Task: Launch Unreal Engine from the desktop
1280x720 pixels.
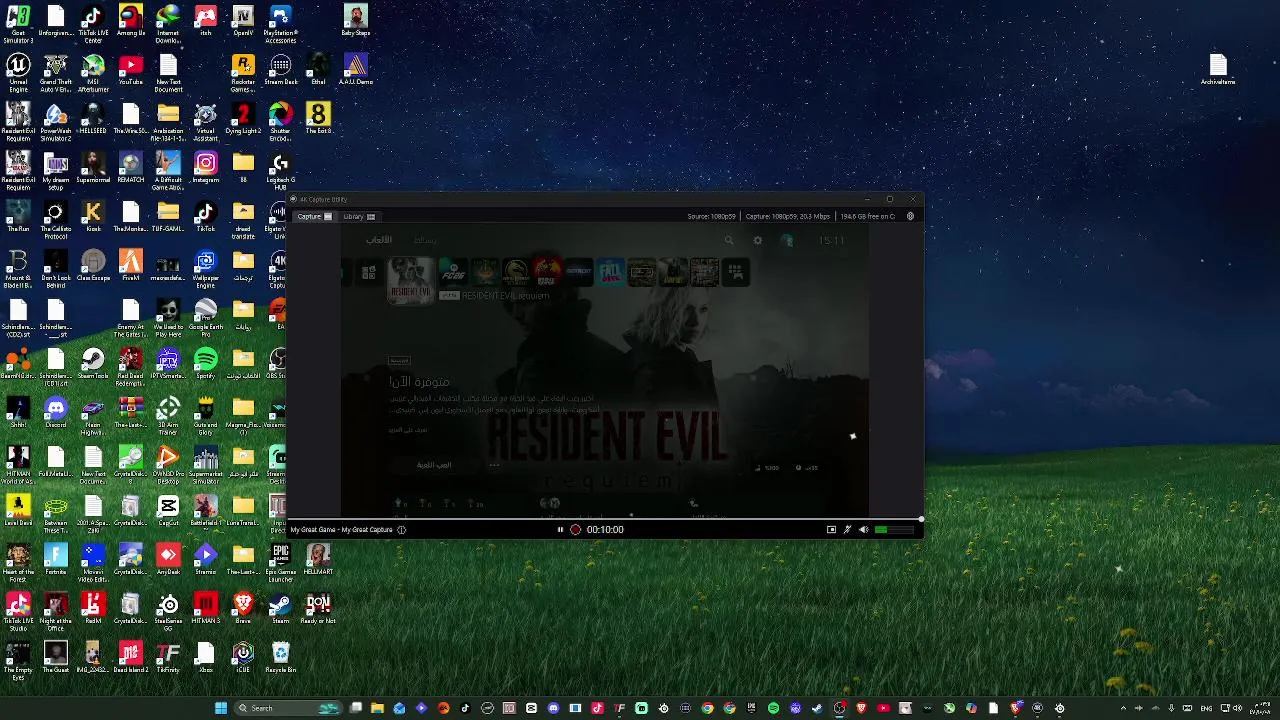Action: coord(18,73)
